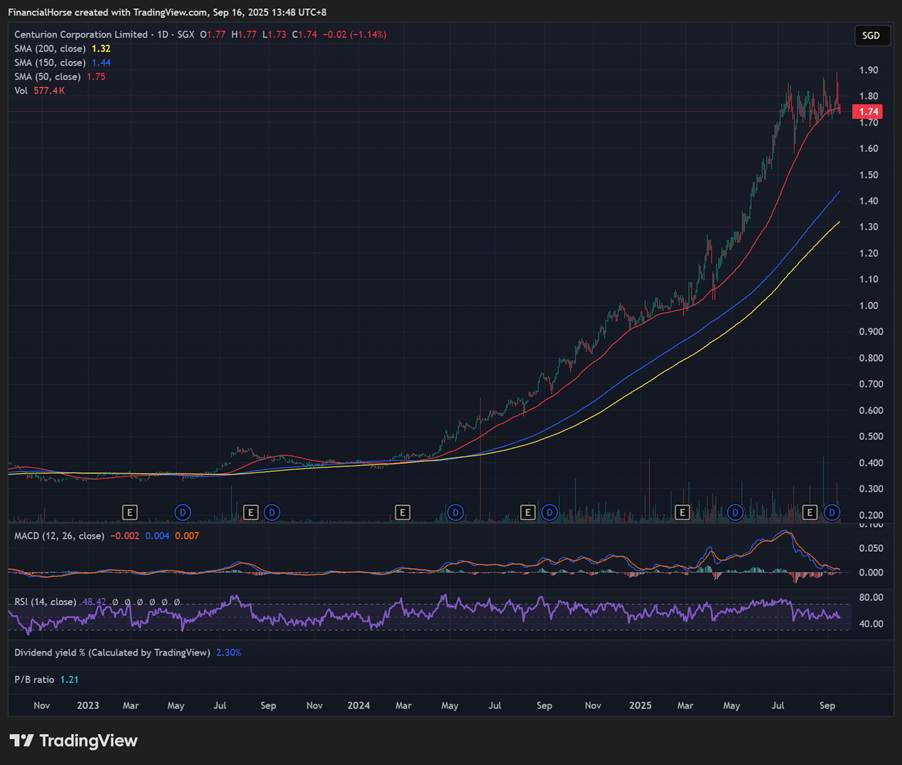Select the SMA (50, close) indicator legend

pyautogui.click(x=48, y=76)
